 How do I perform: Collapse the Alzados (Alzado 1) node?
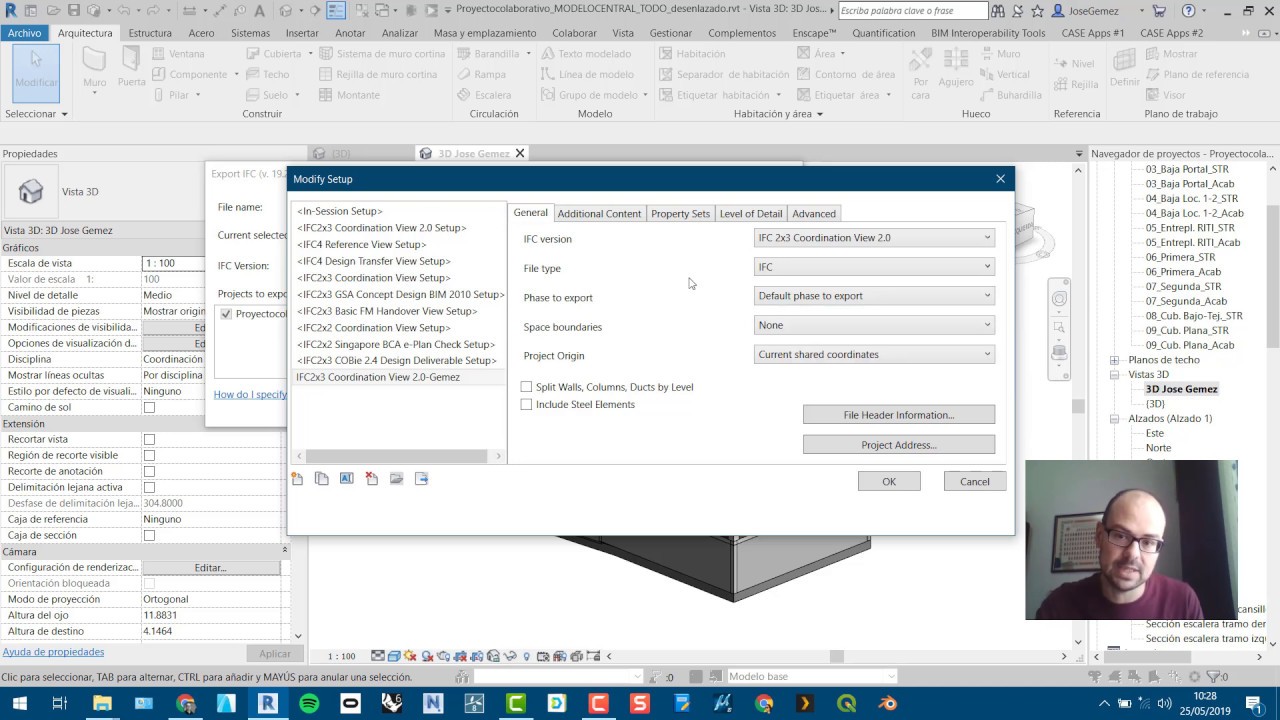(1114, 419)
